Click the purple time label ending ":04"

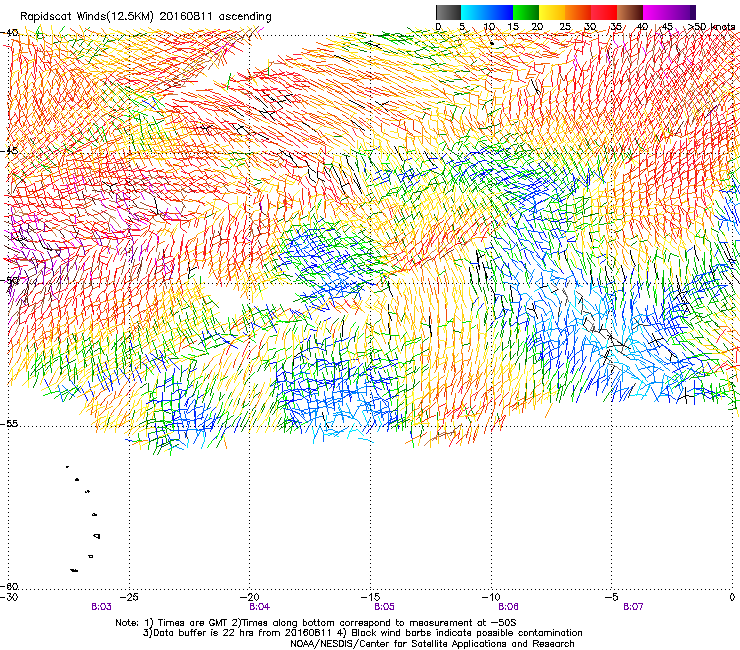[x=260, y=607]
